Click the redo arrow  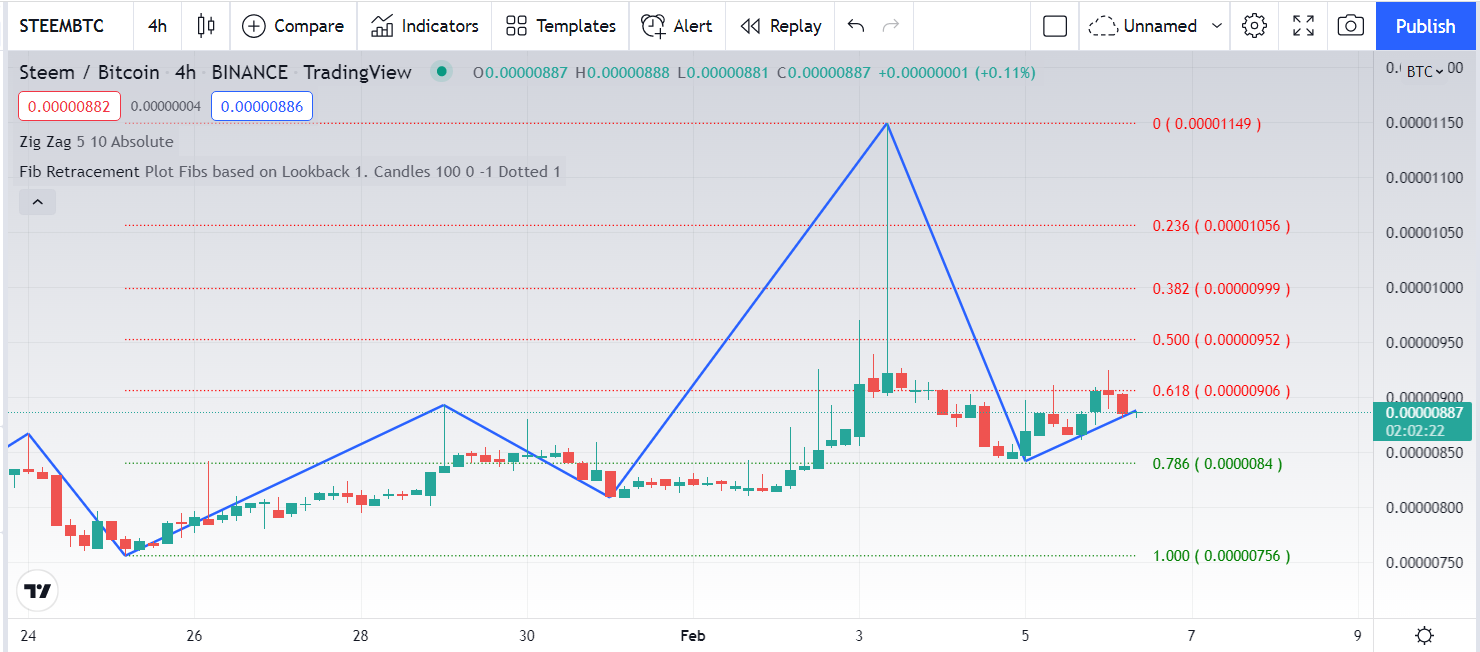point(892,26)
